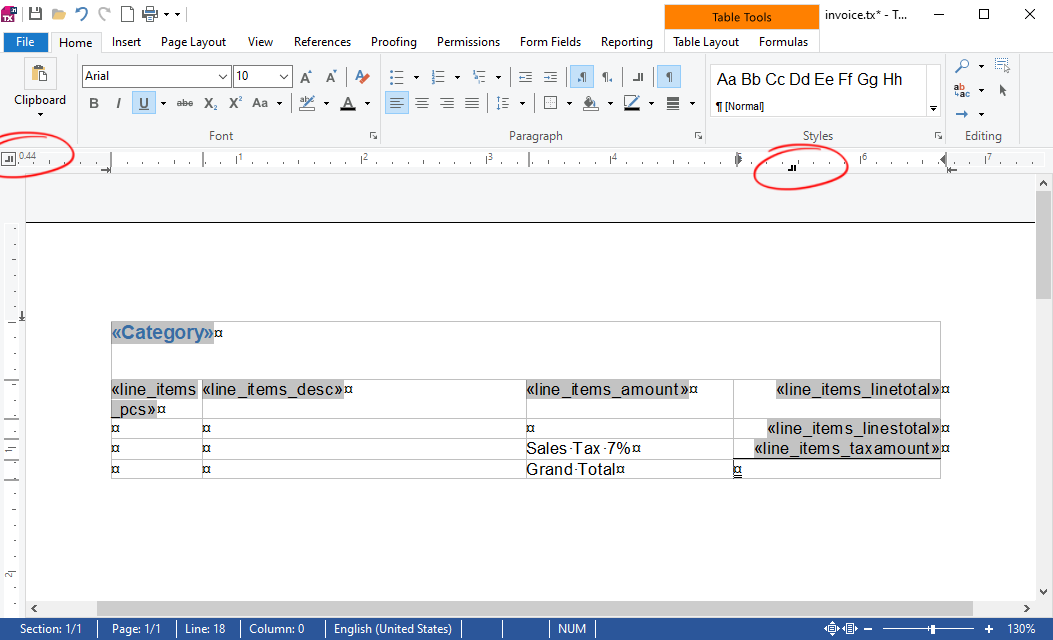Open the font size 10 dropdown
This screenshot has width=1053, height=640.
(284, 77)
